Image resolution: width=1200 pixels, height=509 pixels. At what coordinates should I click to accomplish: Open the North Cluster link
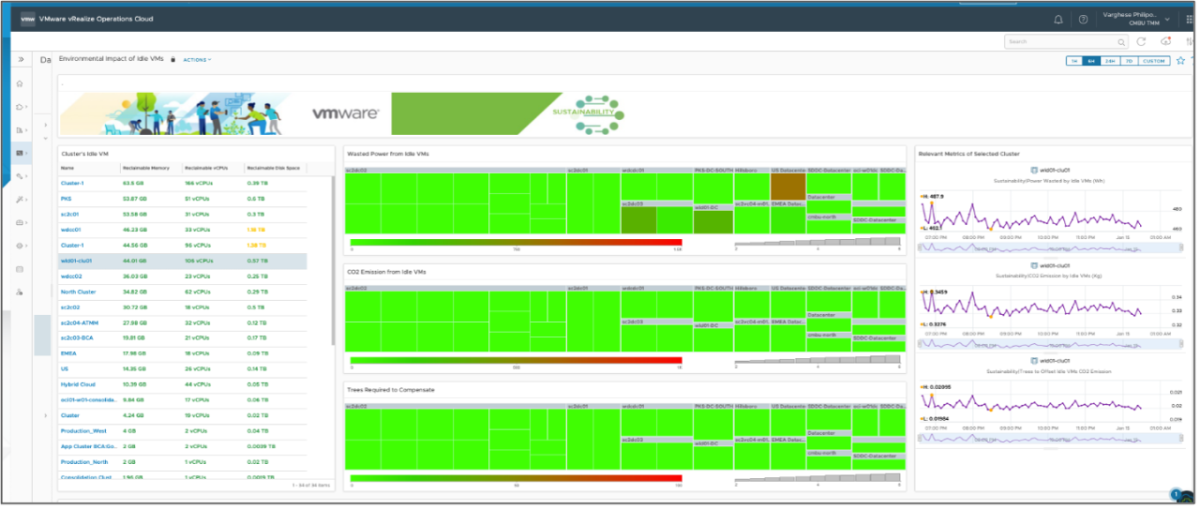(x=77, y=291)
